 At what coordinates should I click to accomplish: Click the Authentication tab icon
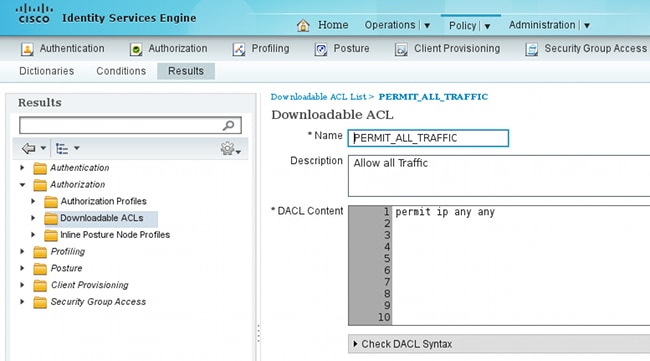[x=27, y=49]
